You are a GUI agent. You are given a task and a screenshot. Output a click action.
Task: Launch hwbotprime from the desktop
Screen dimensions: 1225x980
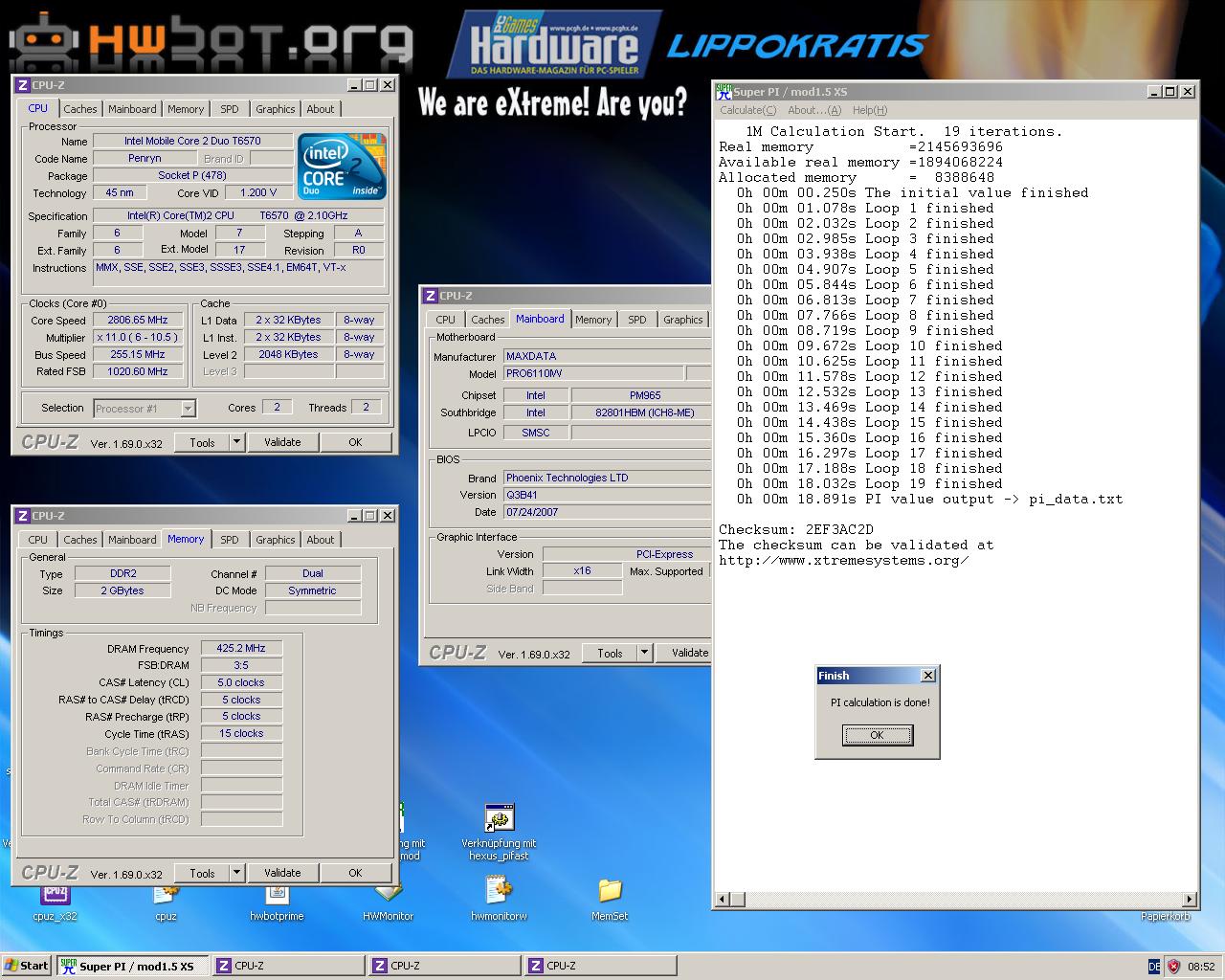coord(277,901)
